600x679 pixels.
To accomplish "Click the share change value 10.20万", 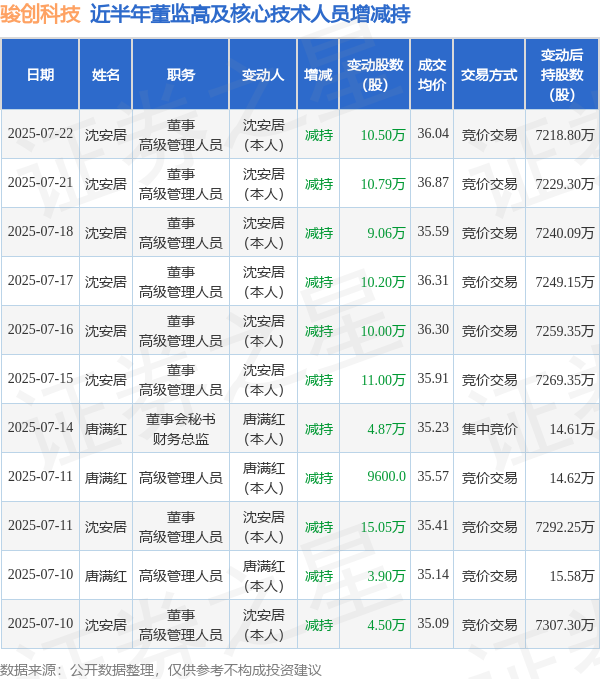I will coord(383,282).
